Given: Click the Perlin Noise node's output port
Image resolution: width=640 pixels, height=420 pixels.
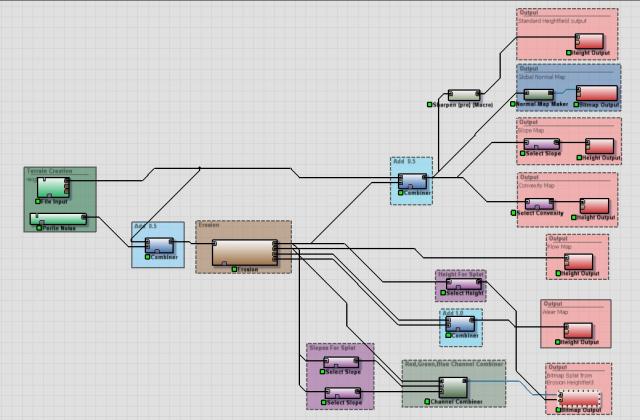Looking at the screenshot, I should pos(84,217).
